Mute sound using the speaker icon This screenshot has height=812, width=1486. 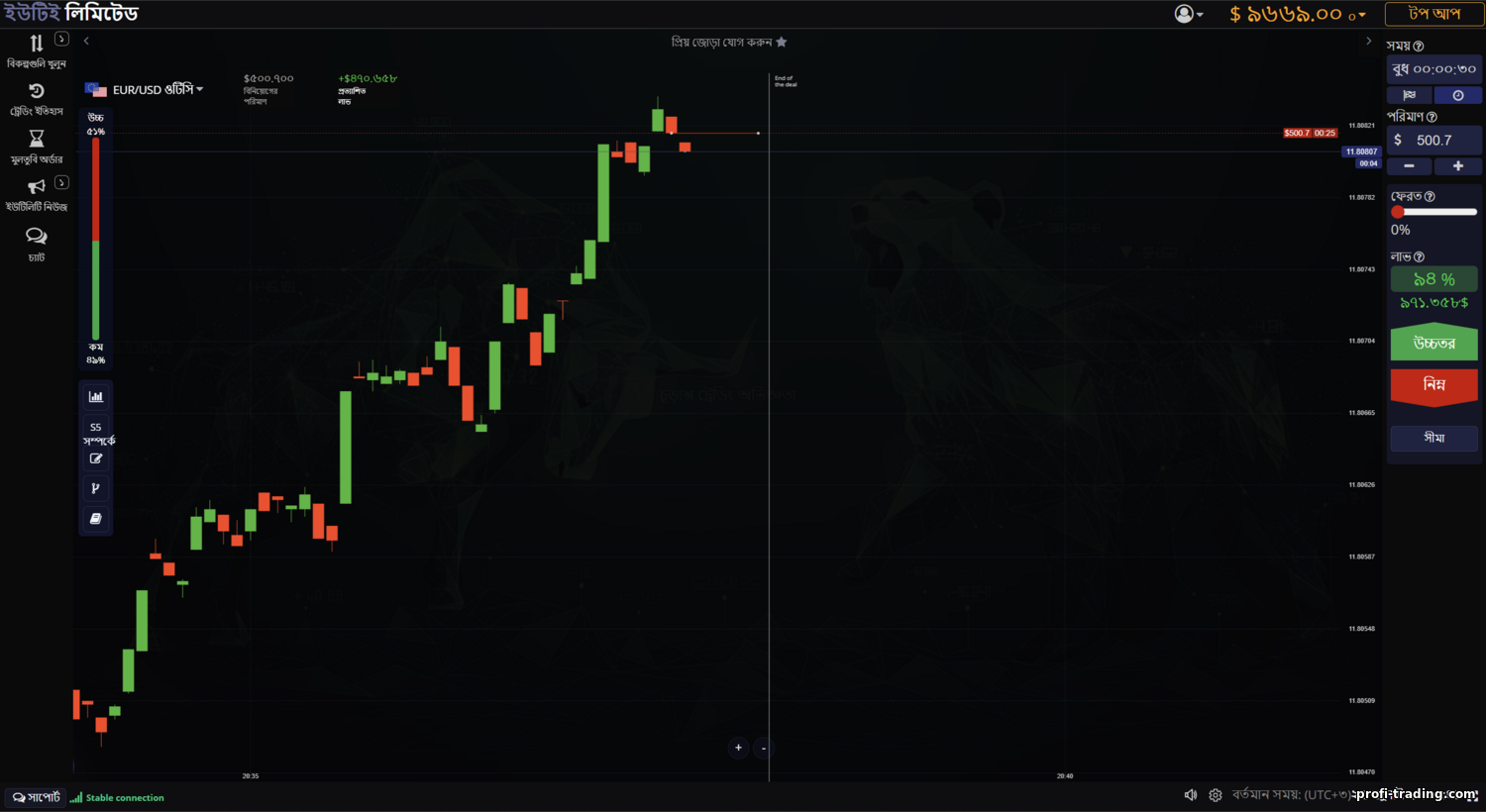1191,795
